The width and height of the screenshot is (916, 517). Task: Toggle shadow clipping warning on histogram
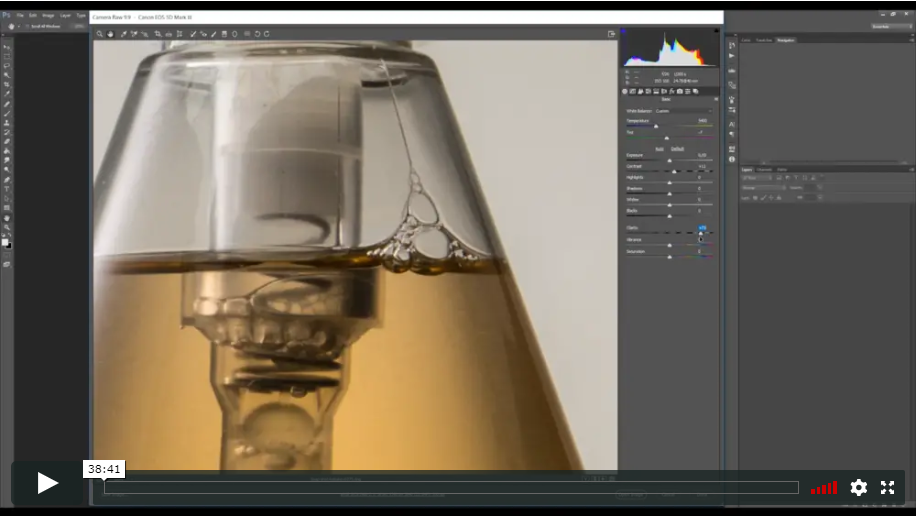click(623, 30)
